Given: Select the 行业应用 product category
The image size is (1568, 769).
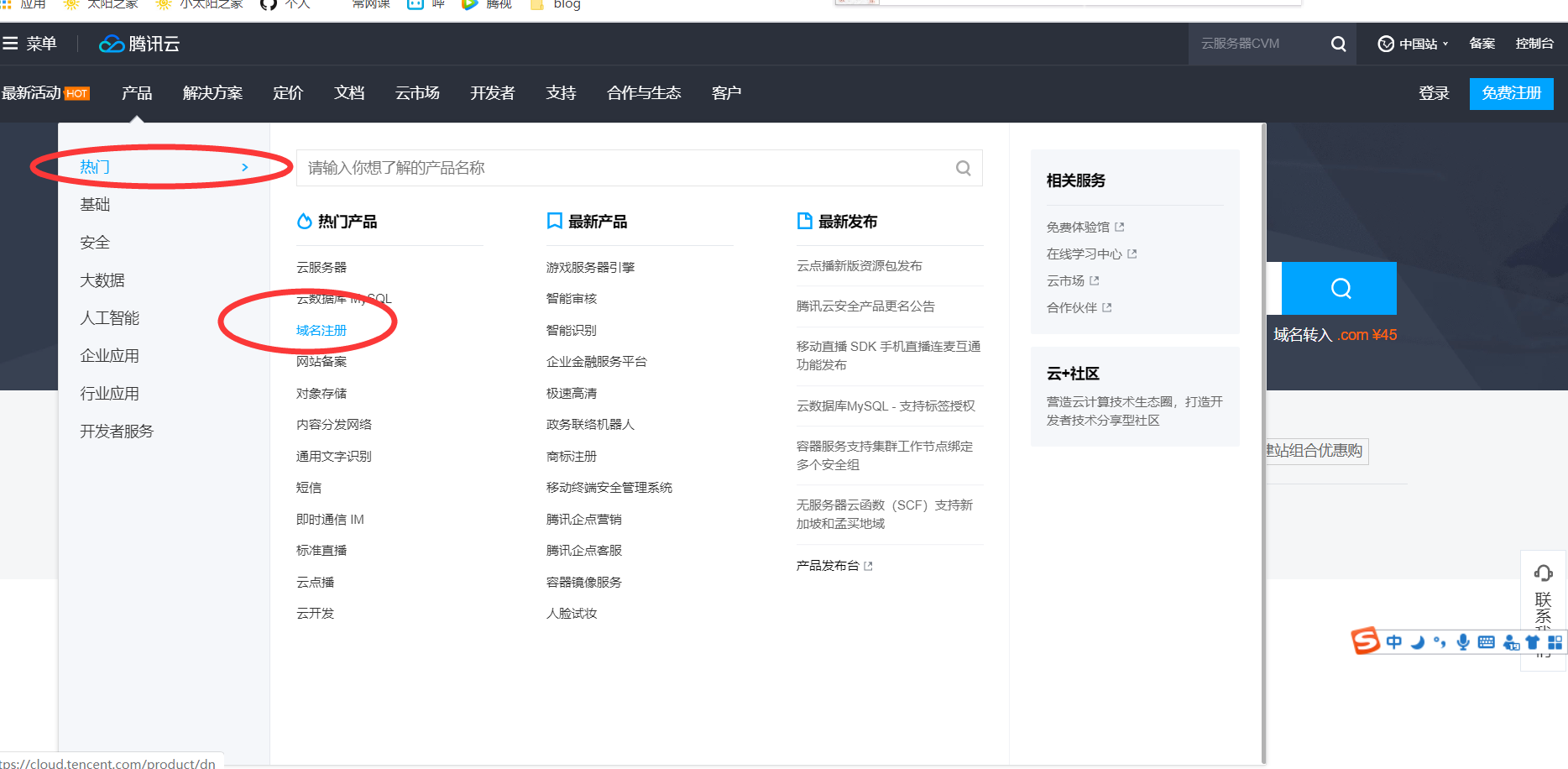Looking at the screenshot, I should (x=110, y=393).
